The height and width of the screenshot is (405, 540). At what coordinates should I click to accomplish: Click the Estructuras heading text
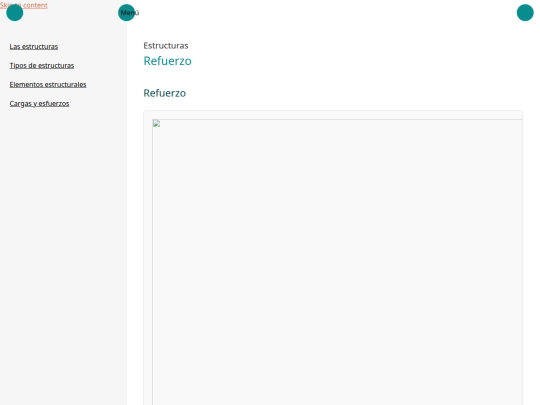[x=166, y=45]
